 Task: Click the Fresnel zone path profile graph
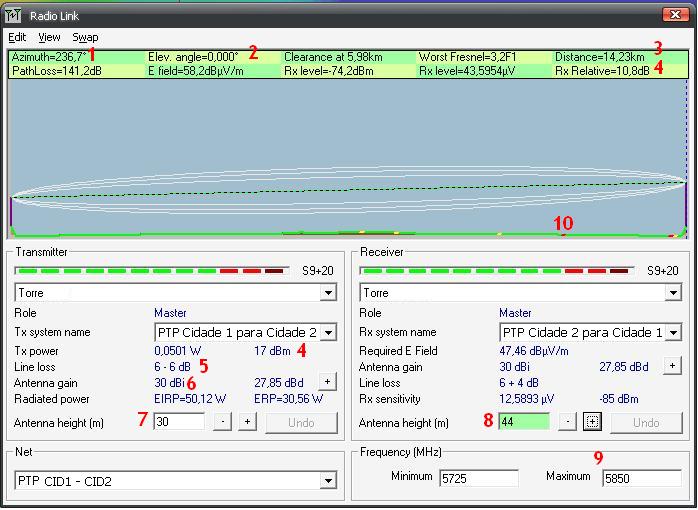(348, 158)
